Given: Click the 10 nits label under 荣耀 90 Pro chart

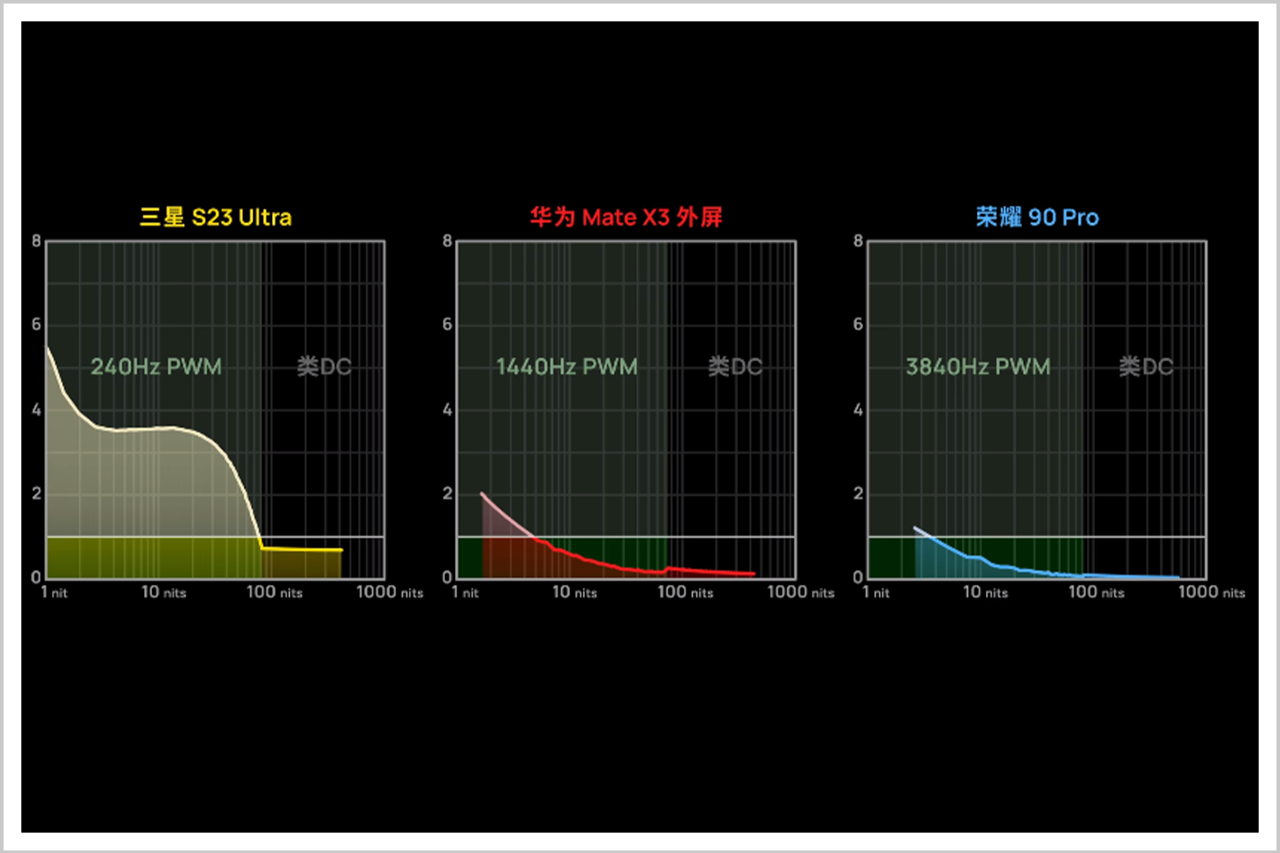Looking at the screenshot, I should 984,592.
